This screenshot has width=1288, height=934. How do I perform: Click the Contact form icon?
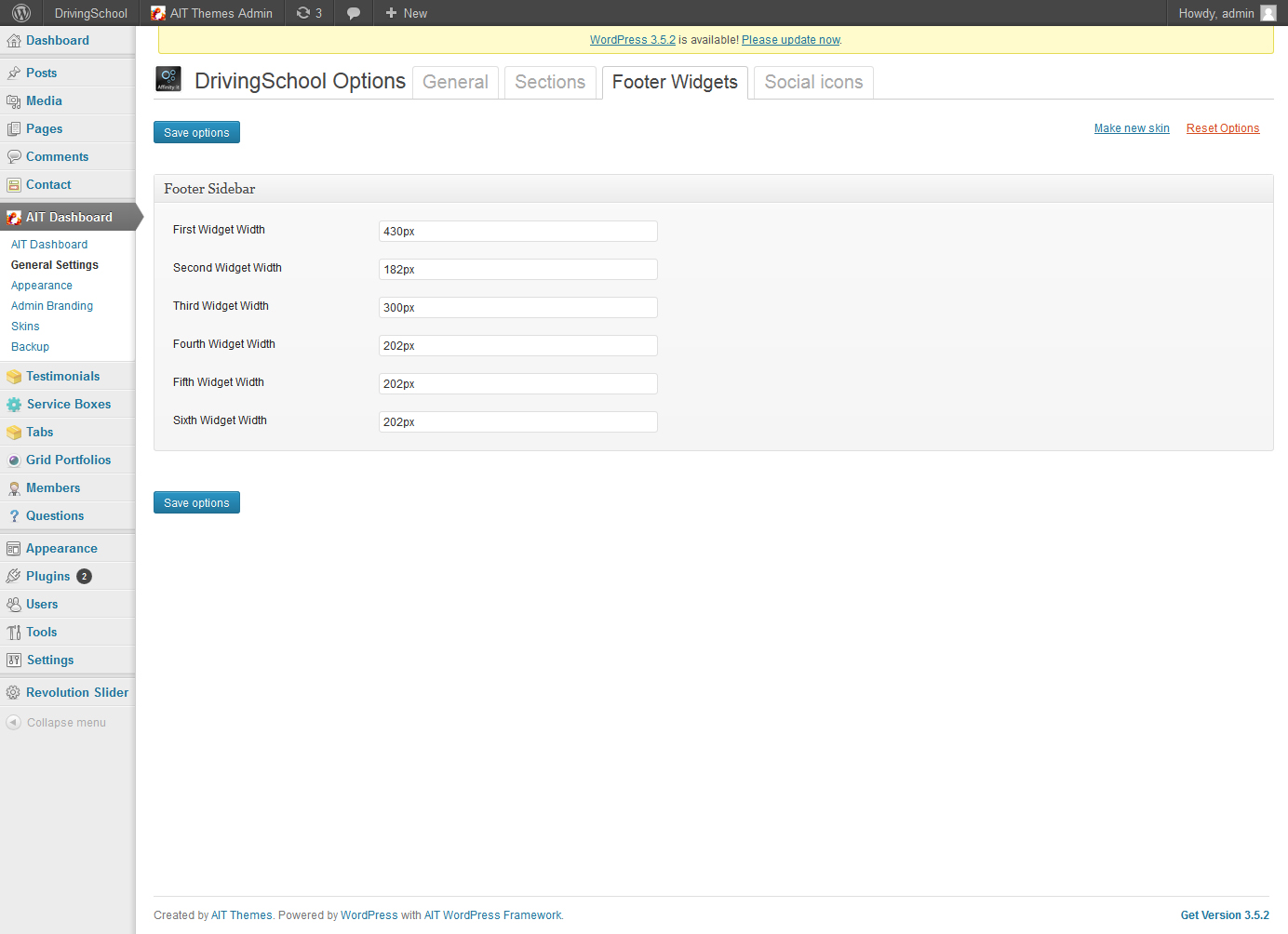(x=14, y=185)
